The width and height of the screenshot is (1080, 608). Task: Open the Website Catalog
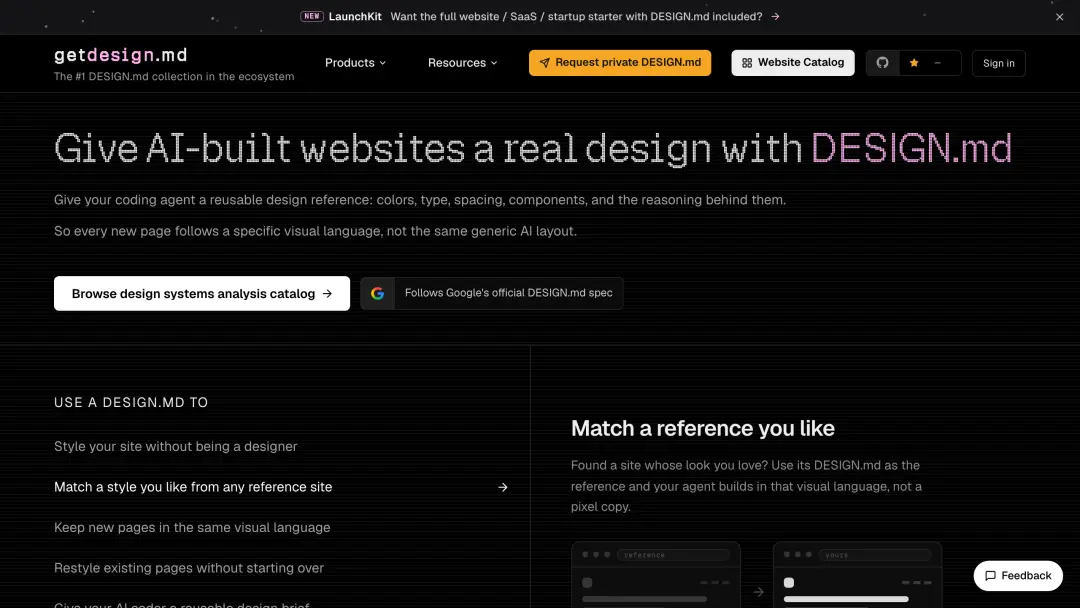pyautogui.click(x=793, y=63)
